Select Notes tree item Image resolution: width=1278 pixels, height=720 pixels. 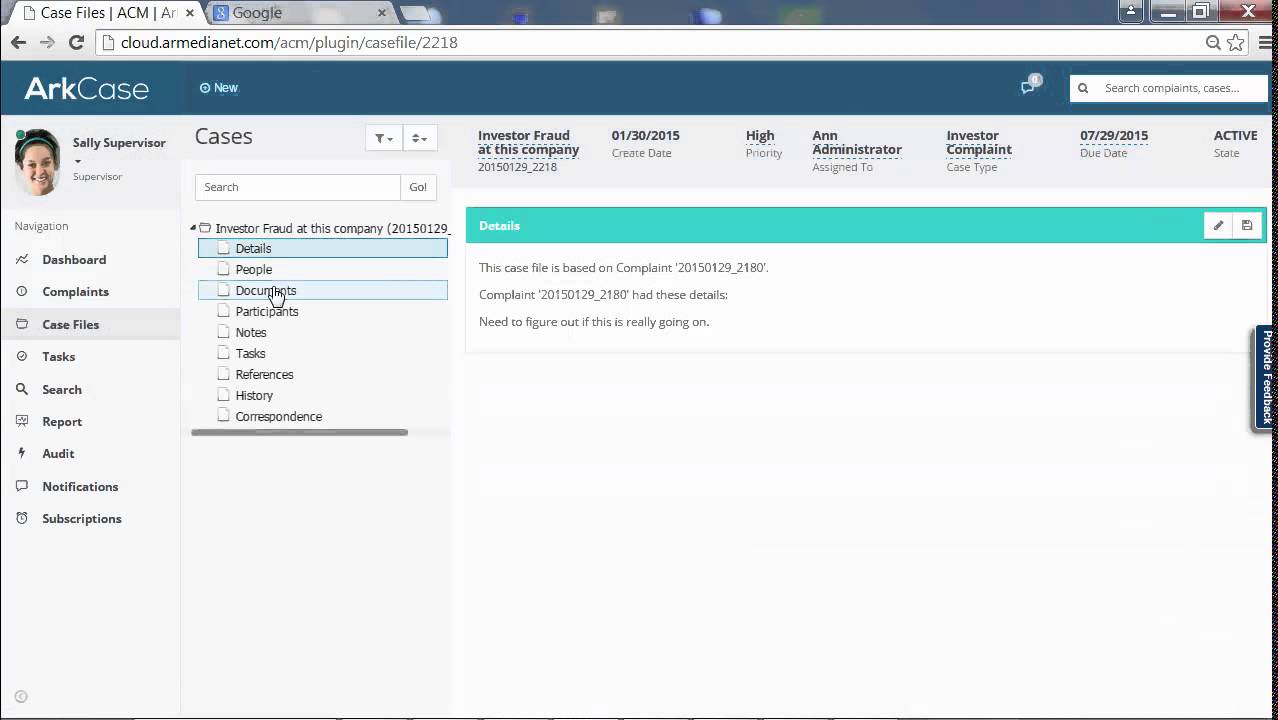(x=251, y=333)
